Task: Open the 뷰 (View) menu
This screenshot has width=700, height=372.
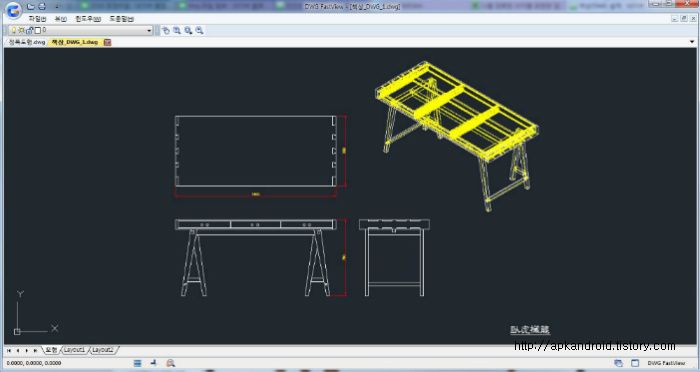Action: tap(60, 19)
